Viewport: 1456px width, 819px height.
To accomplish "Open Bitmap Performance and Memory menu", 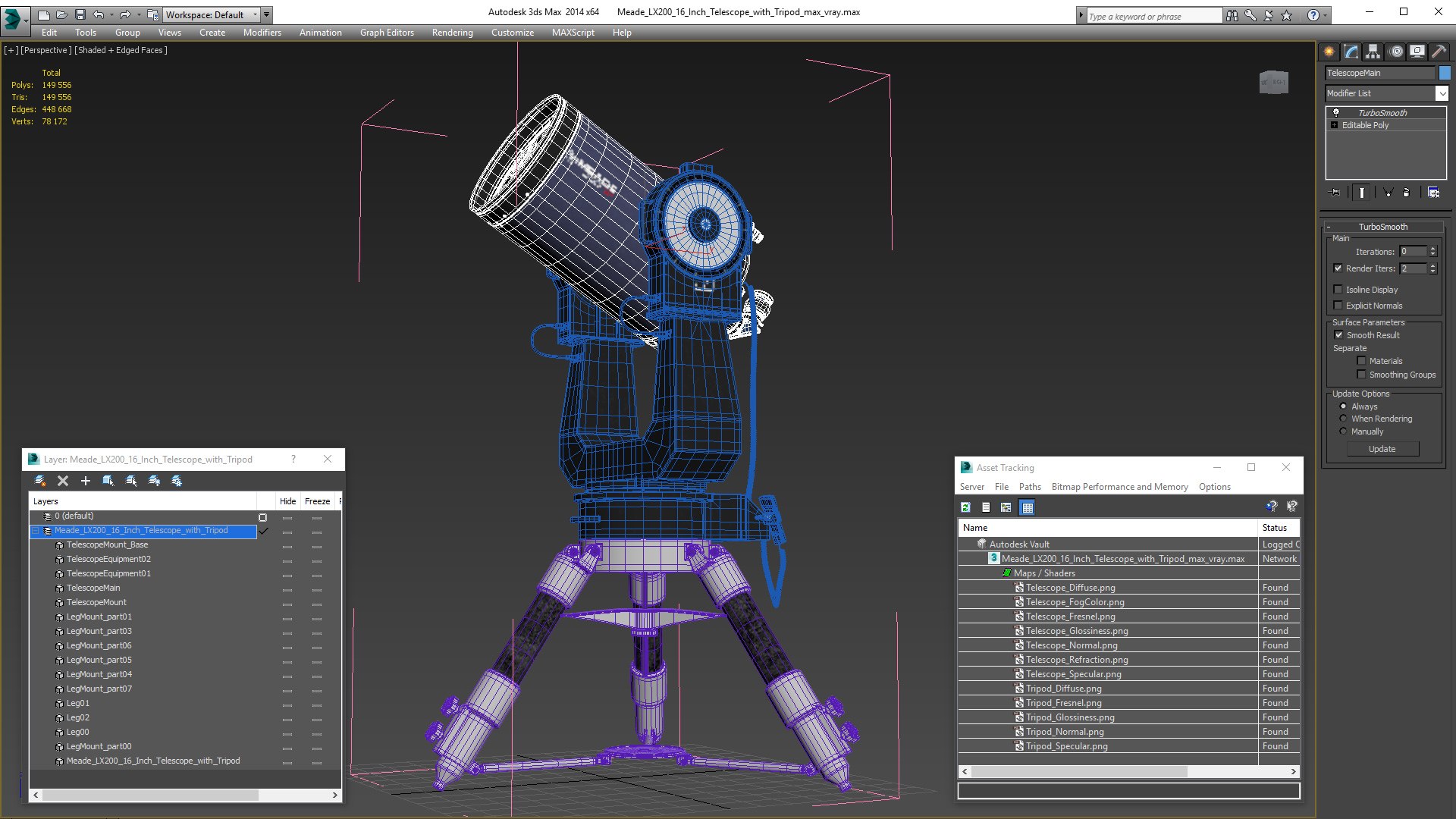I will click(1119, 487).
